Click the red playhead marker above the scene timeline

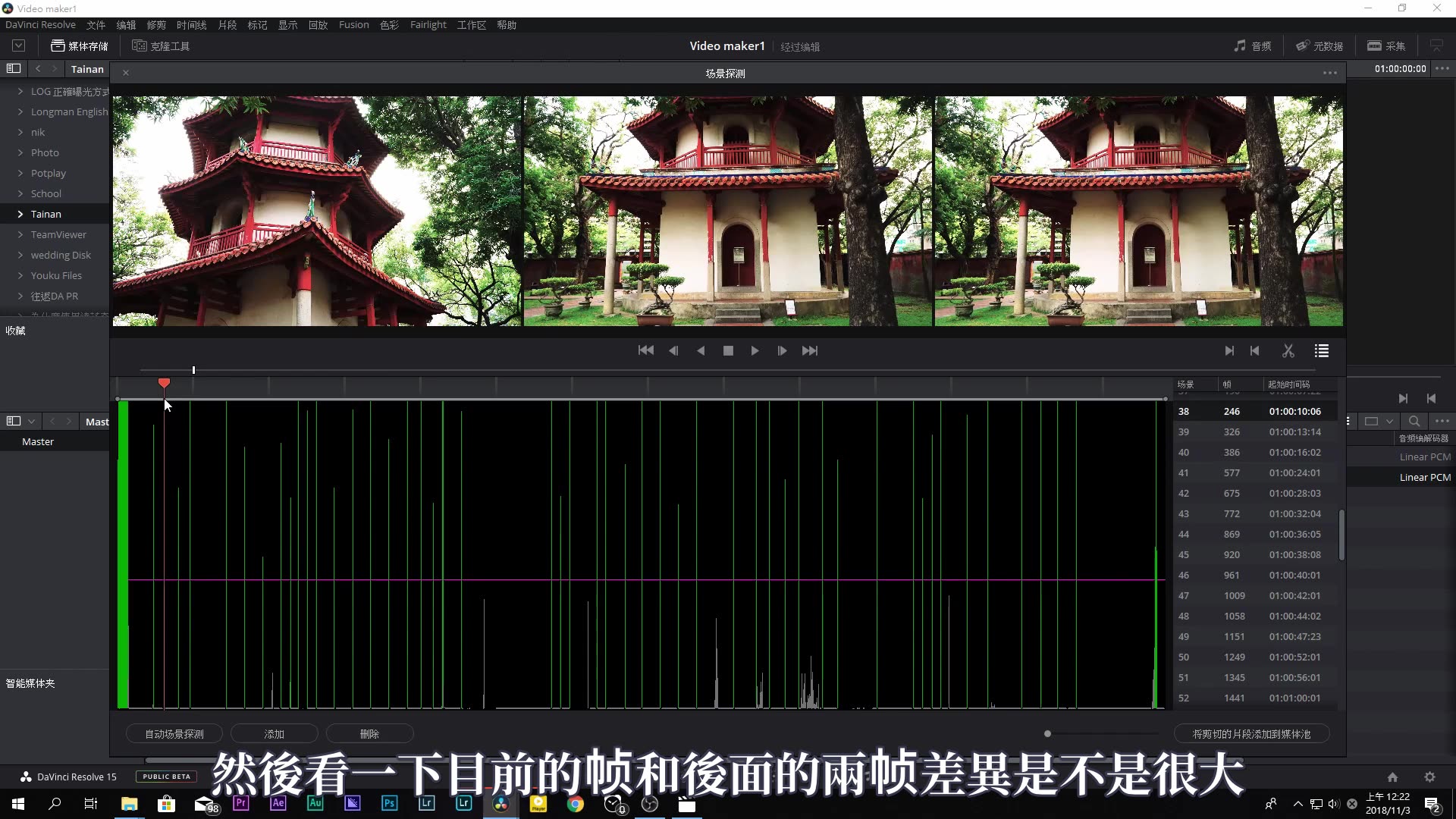[164, 383]
